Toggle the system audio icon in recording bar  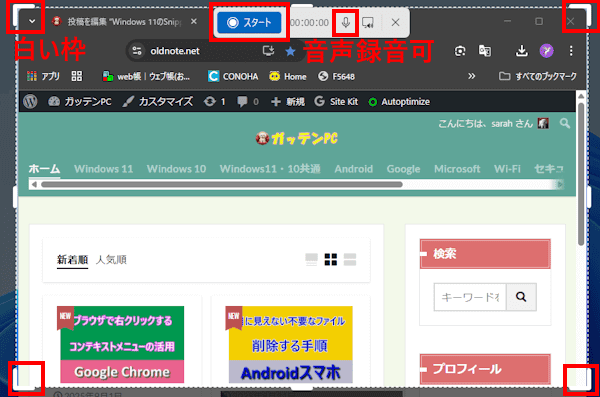coord(368,23)
